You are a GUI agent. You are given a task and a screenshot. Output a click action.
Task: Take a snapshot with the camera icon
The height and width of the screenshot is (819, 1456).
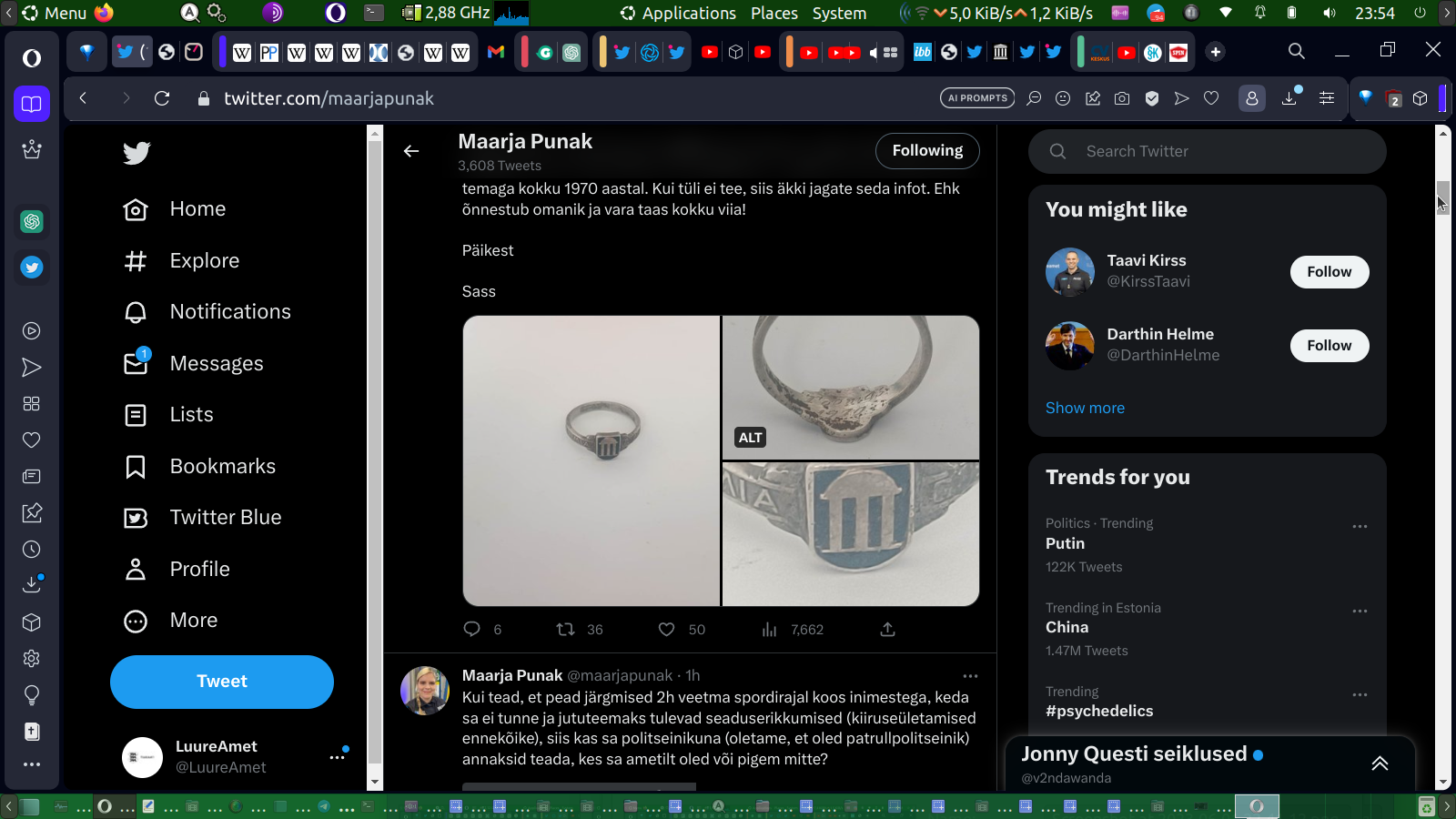[x=1122, y=98]
